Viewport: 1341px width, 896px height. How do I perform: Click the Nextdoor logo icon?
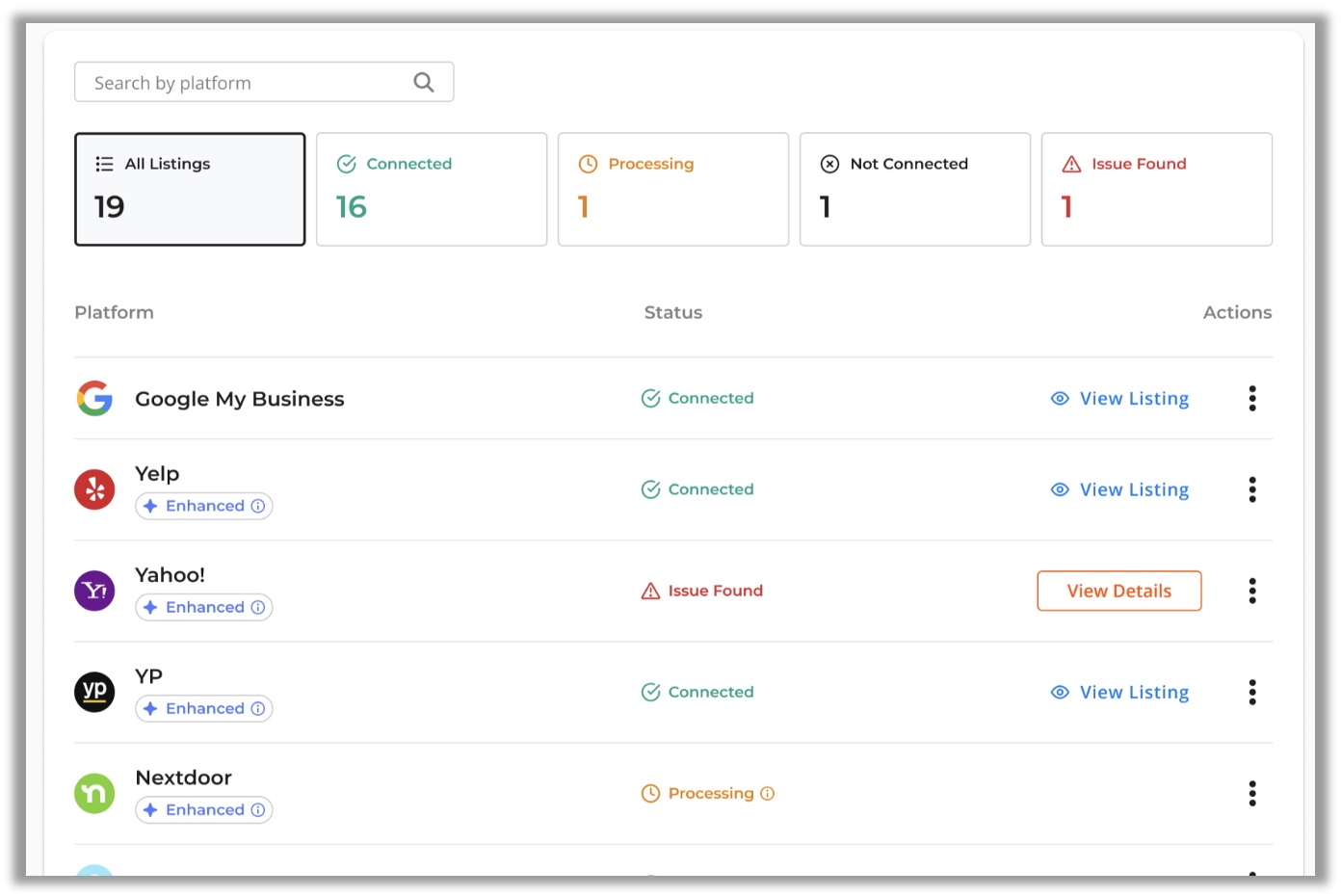tap(94, 793)
